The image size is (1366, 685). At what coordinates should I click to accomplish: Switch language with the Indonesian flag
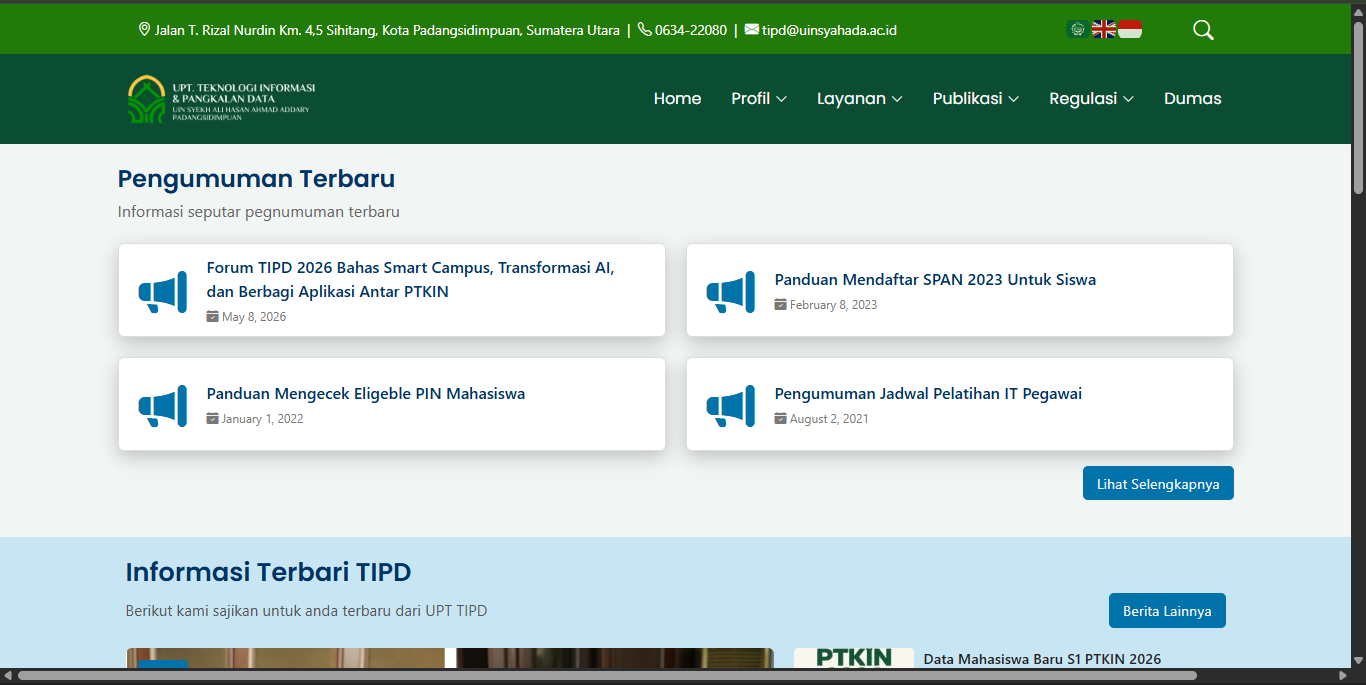click(x=1129, y=29)
